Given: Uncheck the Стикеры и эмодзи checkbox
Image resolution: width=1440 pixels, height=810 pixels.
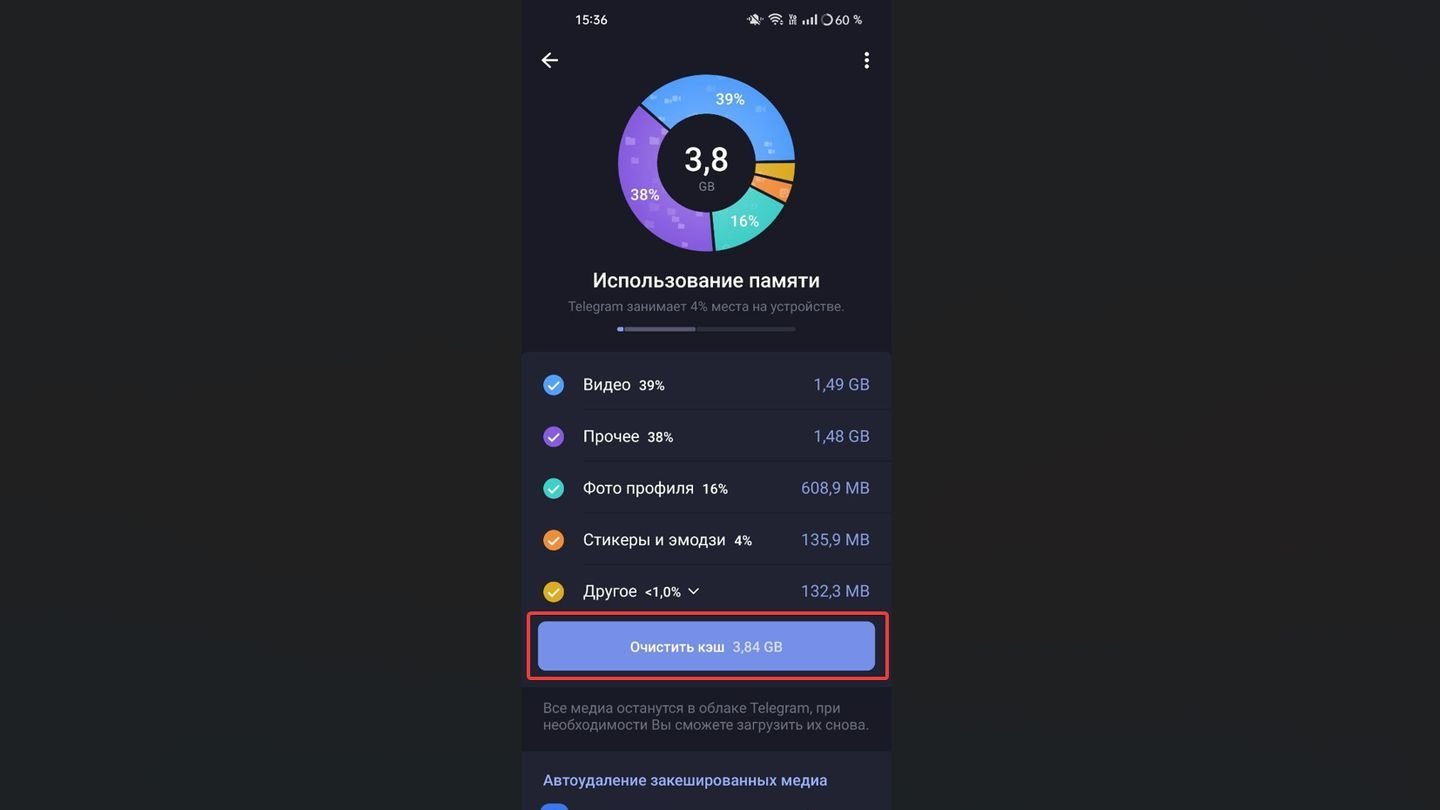Looking at the screenshot, I should click(x=553, y=540).
